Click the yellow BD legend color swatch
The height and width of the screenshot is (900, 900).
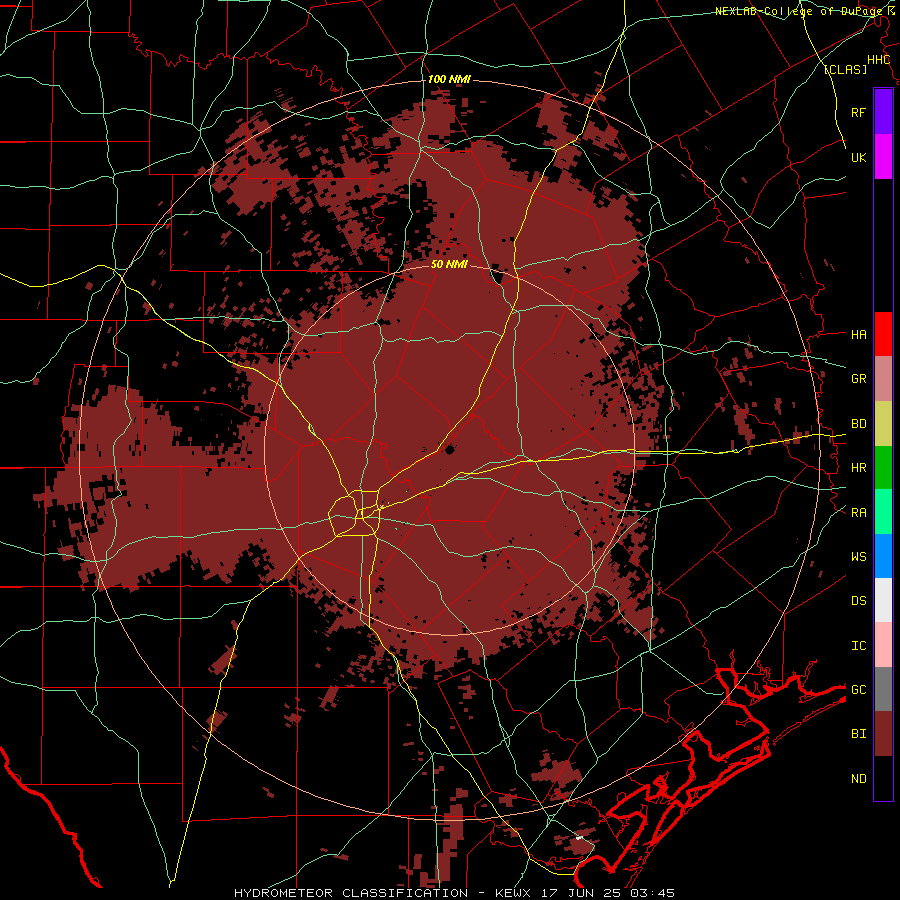[x=883, y=423]
